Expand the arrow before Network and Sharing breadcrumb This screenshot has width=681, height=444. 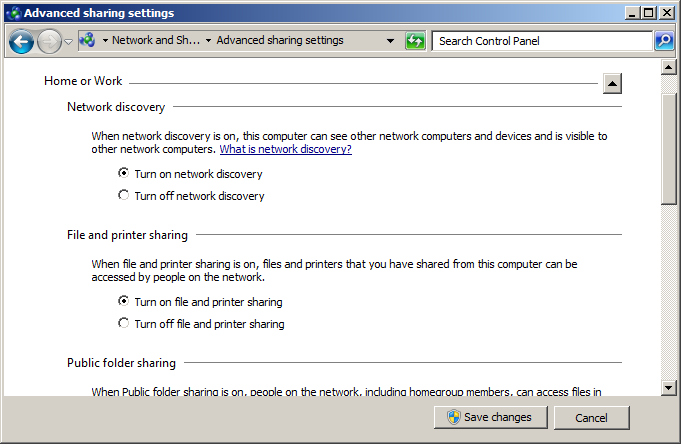tap(105, 41)
